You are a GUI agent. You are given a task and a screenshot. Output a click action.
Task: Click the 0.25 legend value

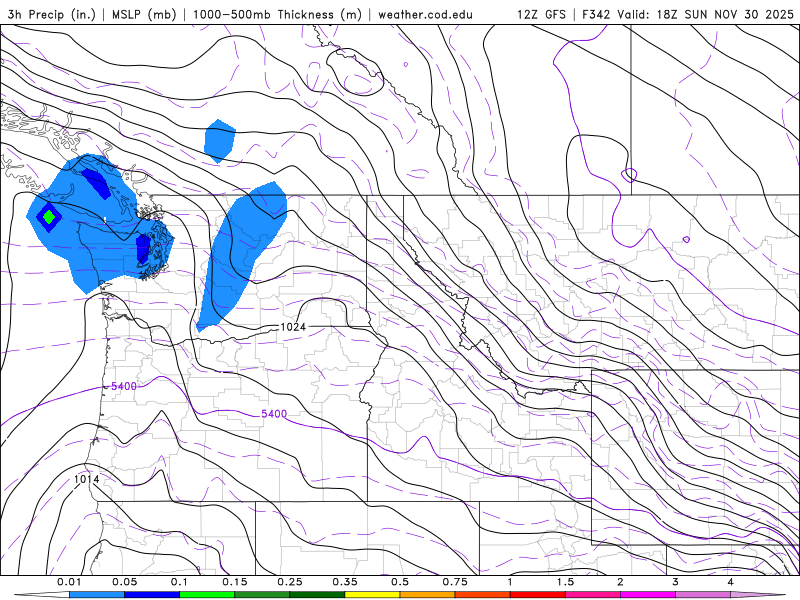pyautogui.click(x=290, y=582)
